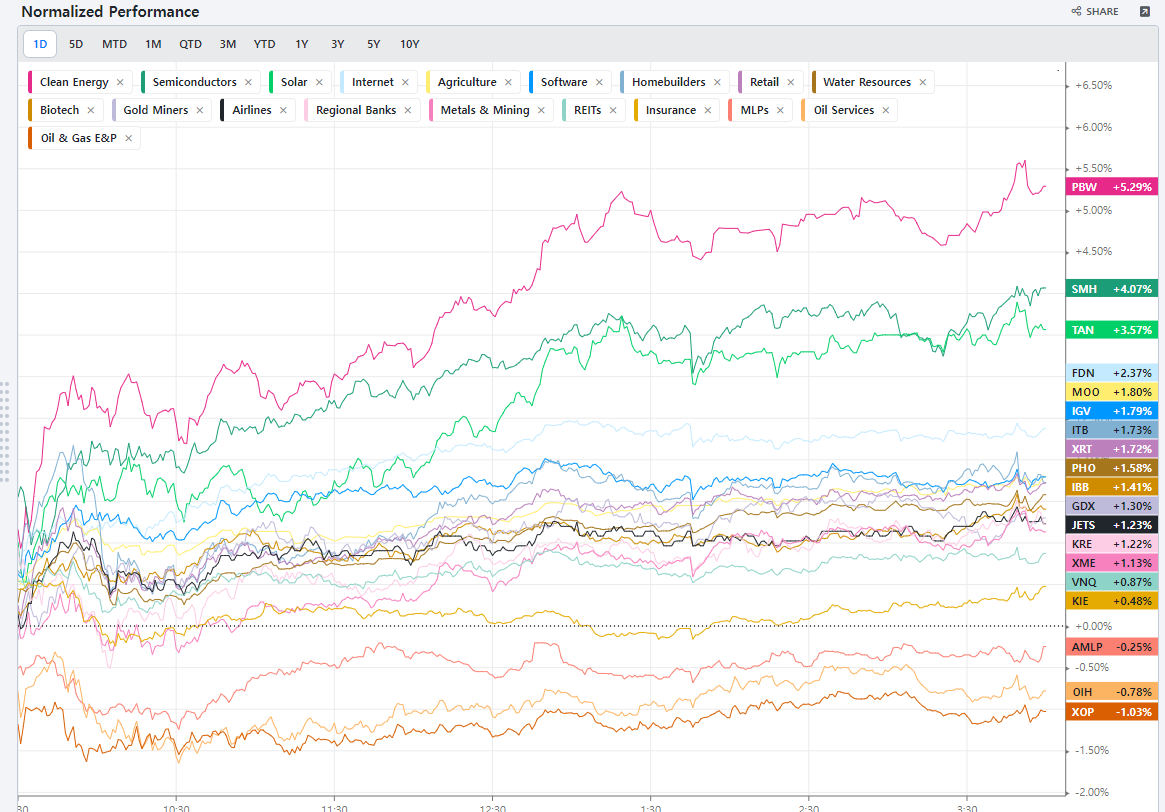1165x812 pixels.
Task: Switch to the YTD time range
Action: click(x=264, y=44)
